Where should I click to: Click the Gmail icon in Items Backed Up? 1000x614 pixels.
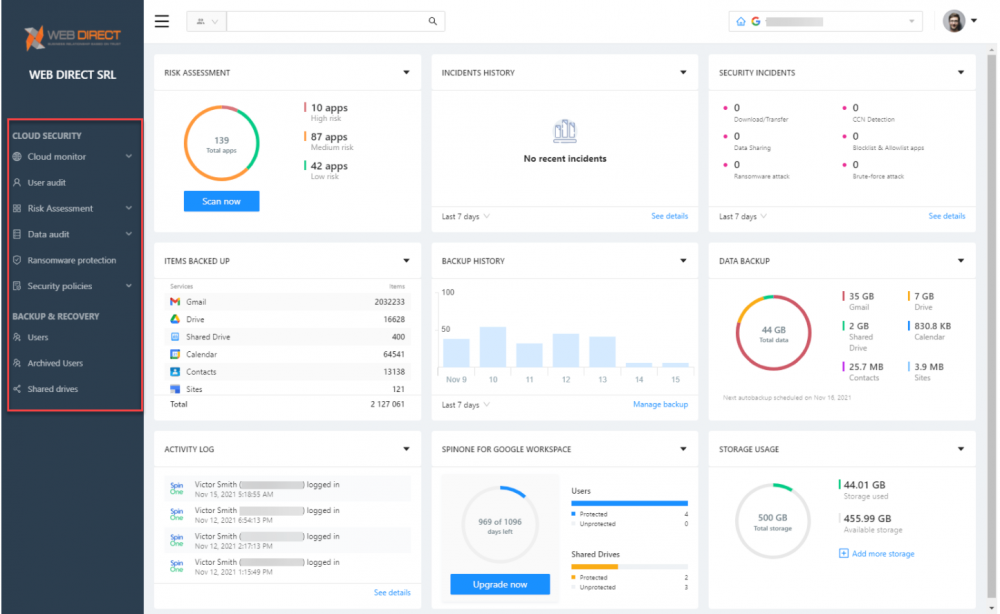coord(175,302)
